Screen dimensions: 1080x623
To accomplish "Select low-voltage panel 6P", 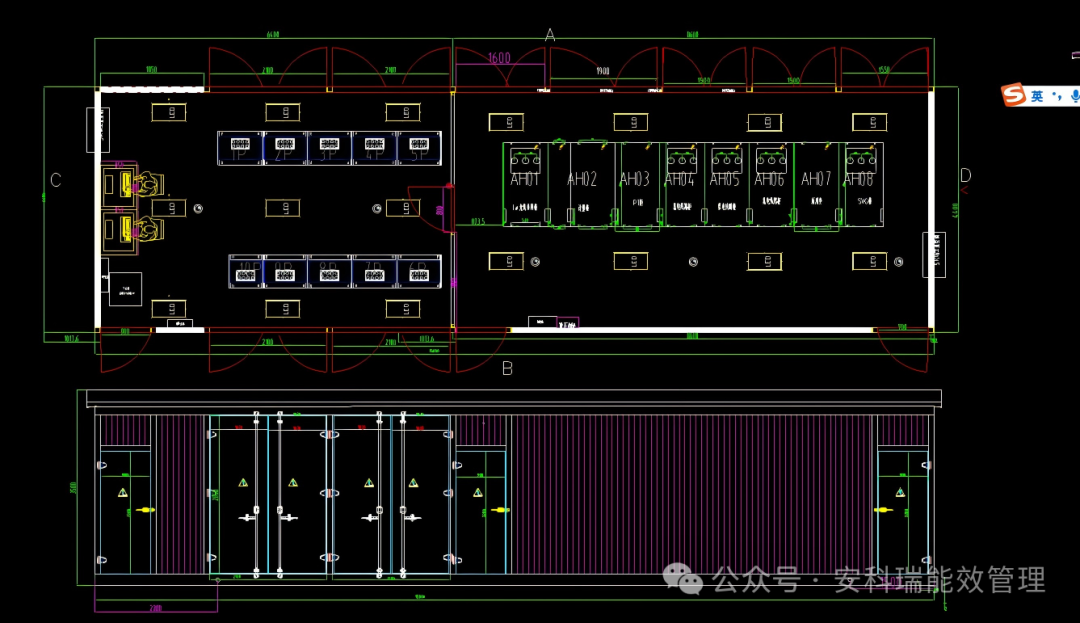I will click(419, 271).
